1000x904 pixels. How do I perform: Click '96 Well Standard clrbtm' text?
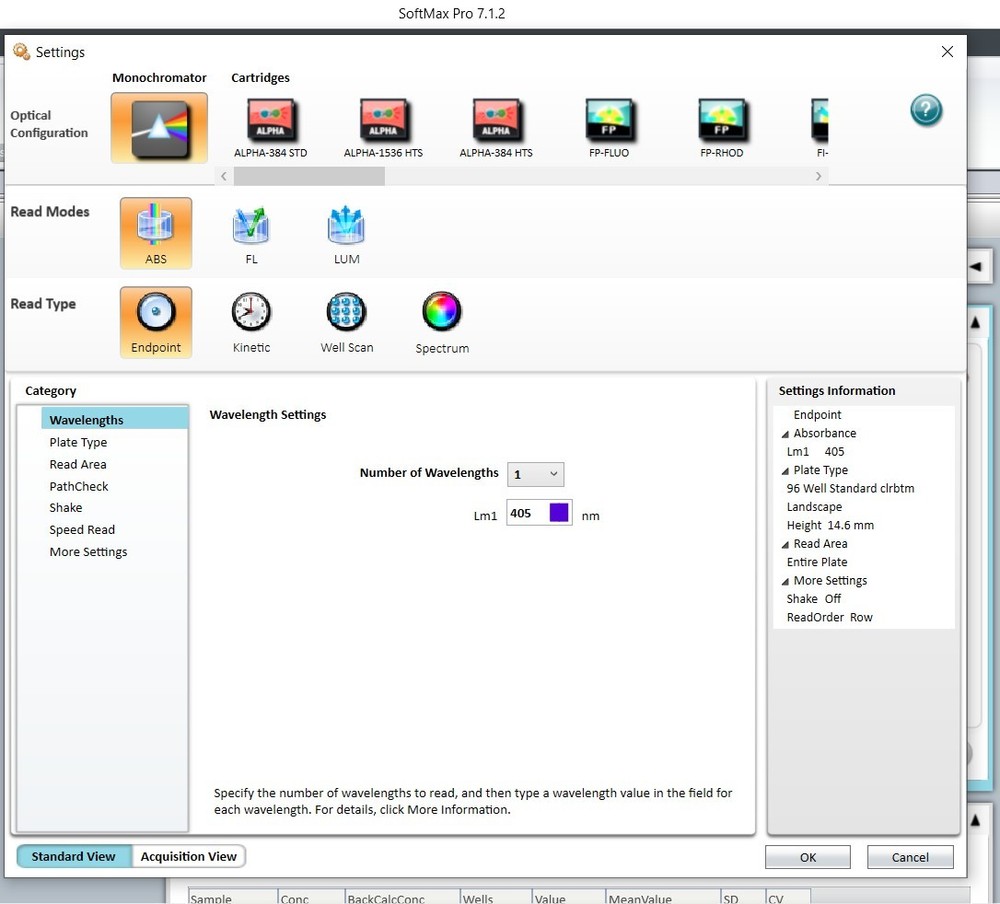[850, 489]
